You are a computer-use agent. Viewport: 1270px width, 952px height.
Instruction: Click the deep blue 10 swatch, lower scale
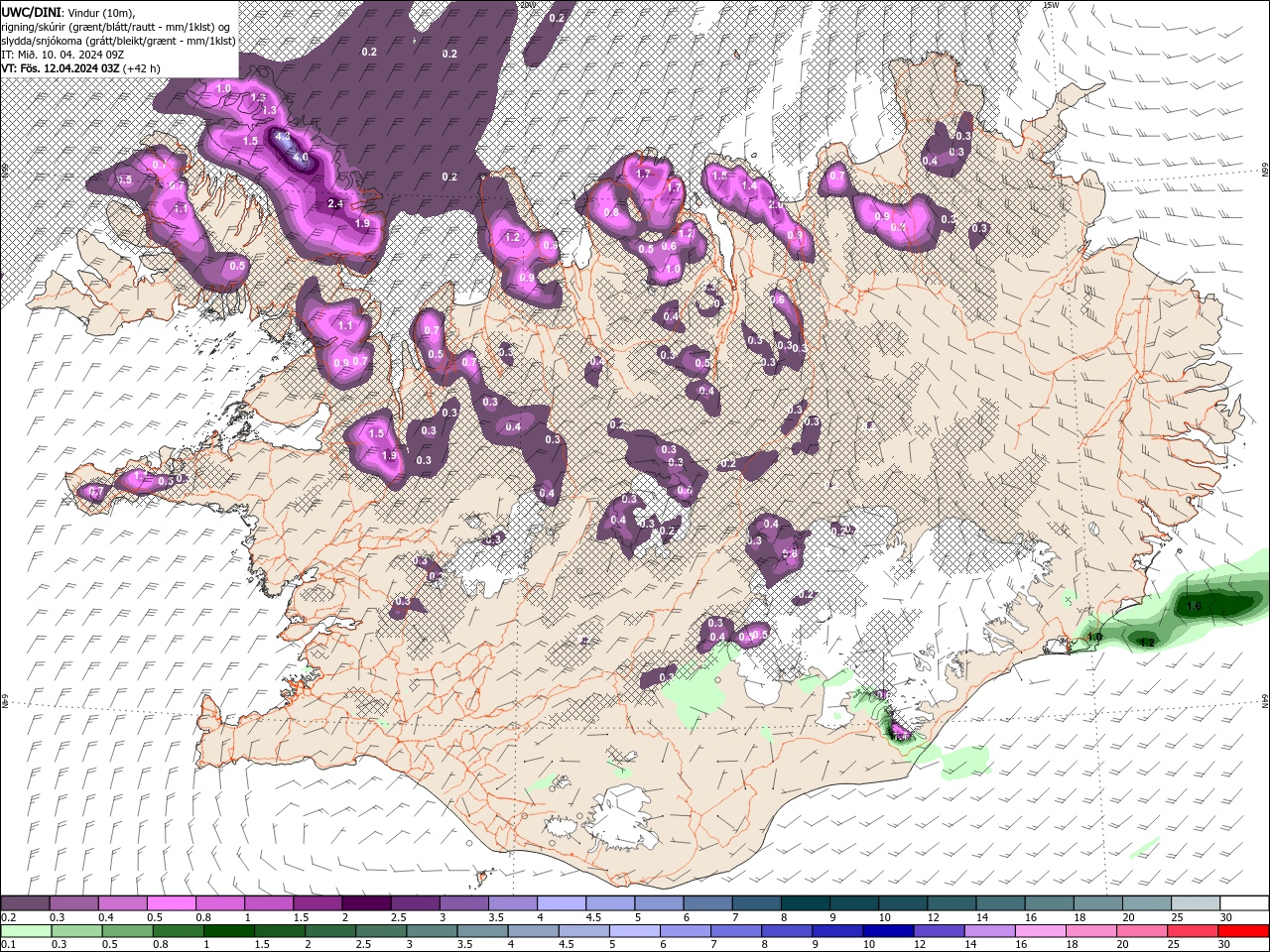888,931
